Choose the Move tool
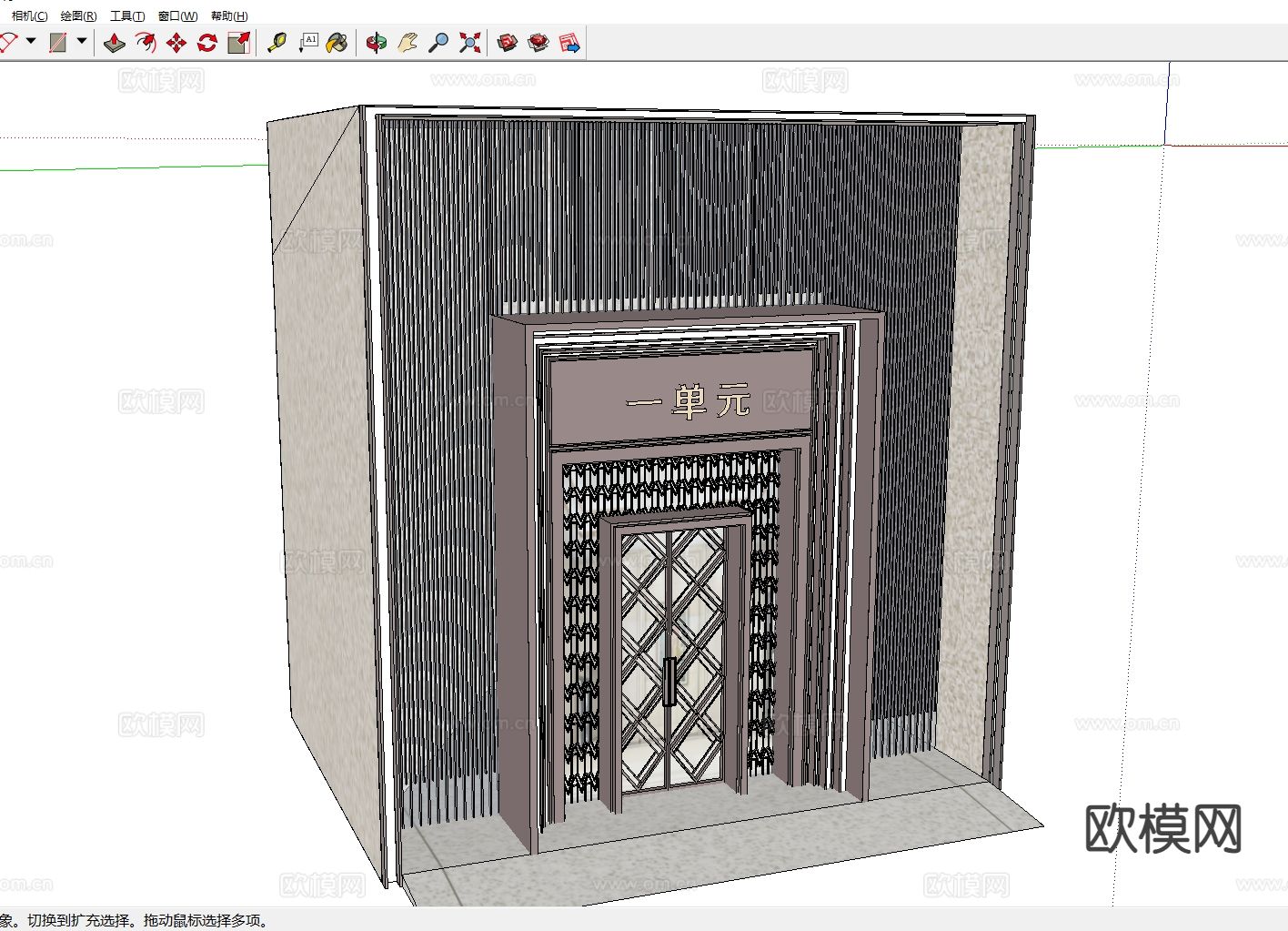 (x=176, y=43)
